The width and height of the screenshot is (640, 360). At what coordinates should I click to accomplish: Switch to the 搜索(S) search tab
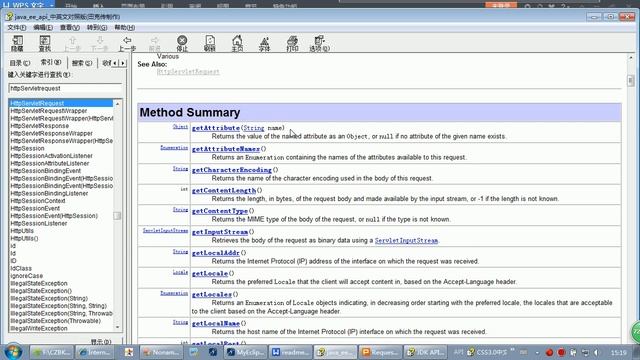click(x=82, y=63)
